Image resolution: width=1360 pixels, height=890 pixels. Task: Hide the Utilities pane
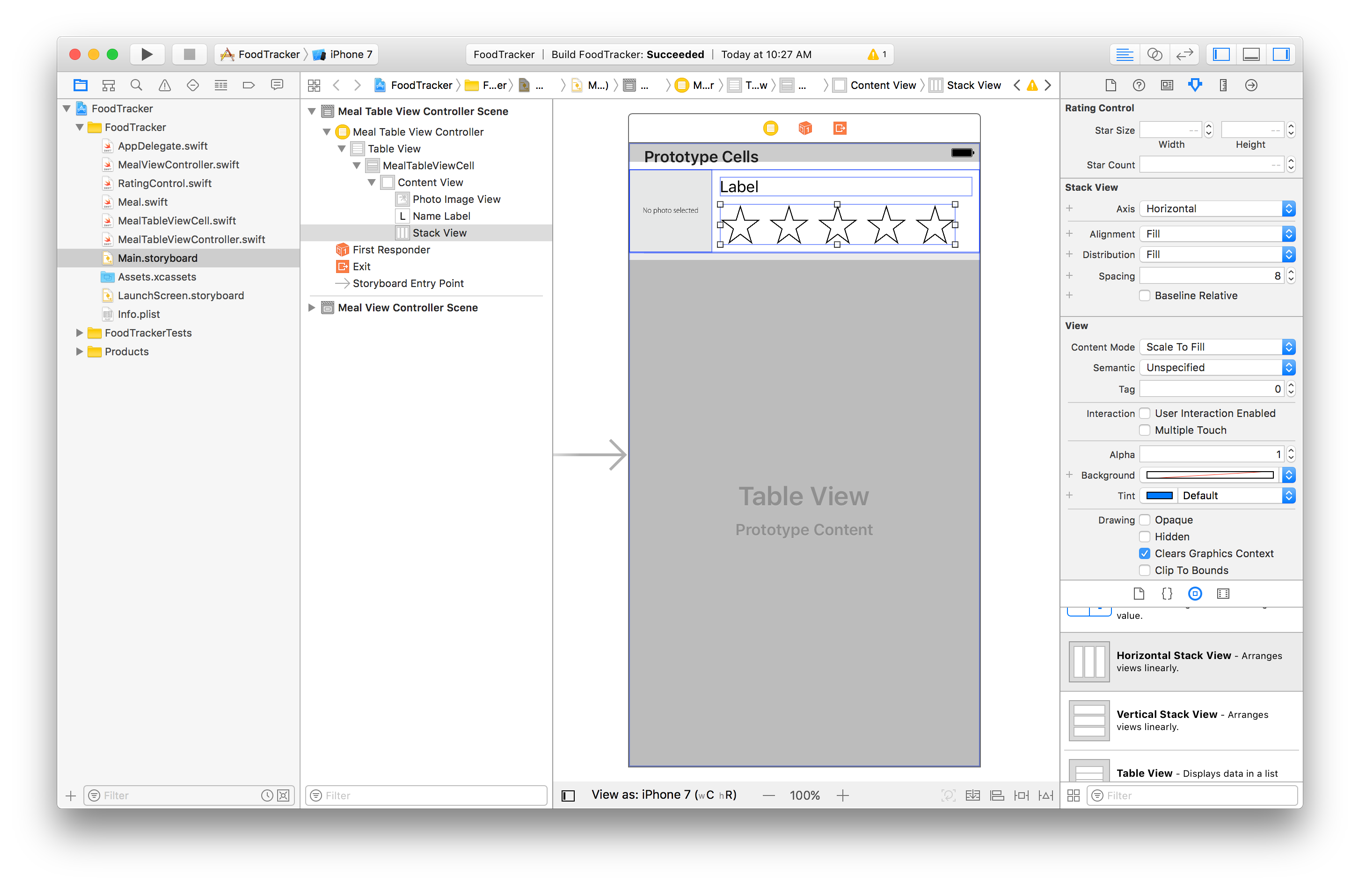[x=1280, y=54]
